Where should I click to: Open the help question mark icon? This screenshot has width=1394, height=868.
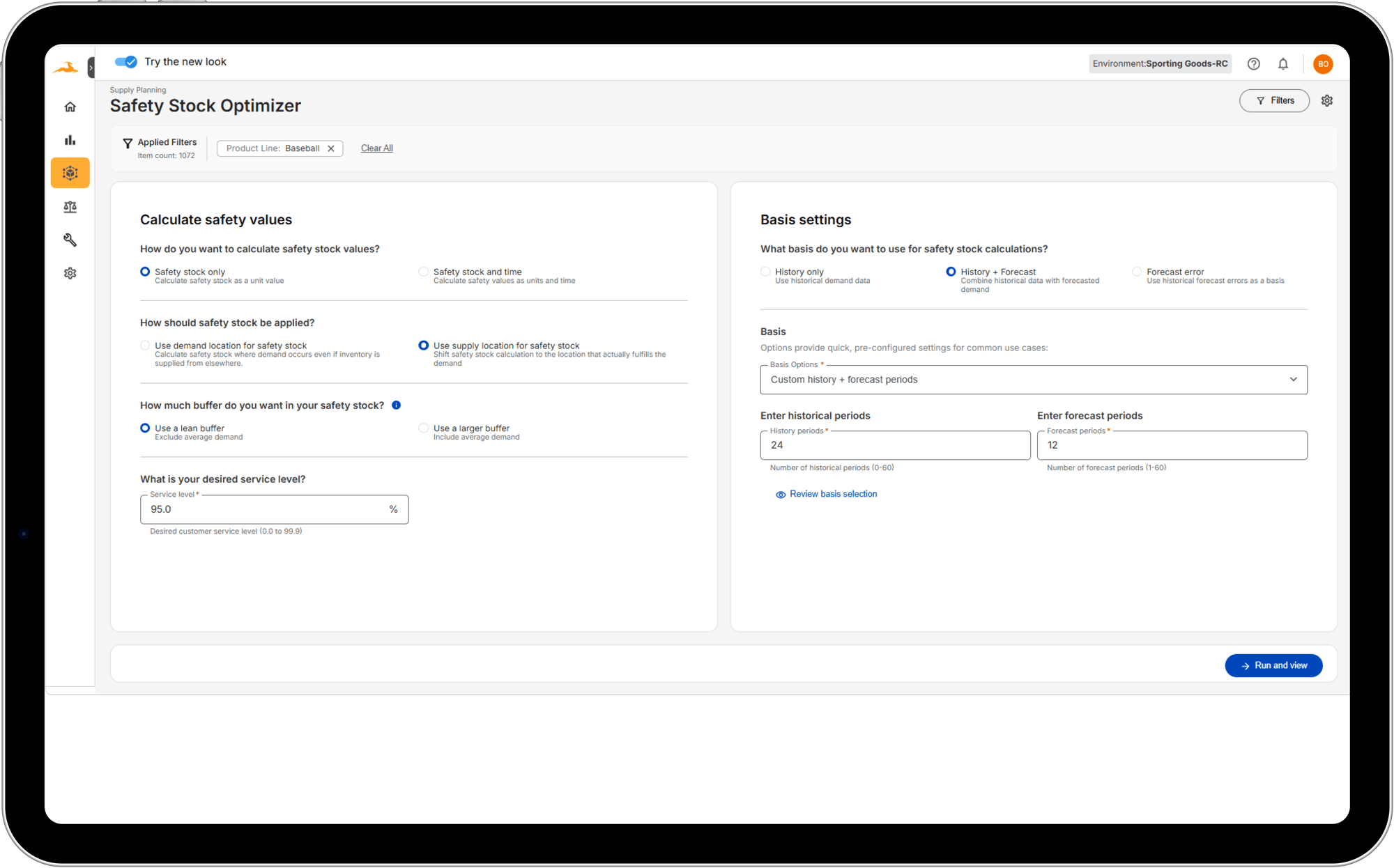pos(1253,64)
